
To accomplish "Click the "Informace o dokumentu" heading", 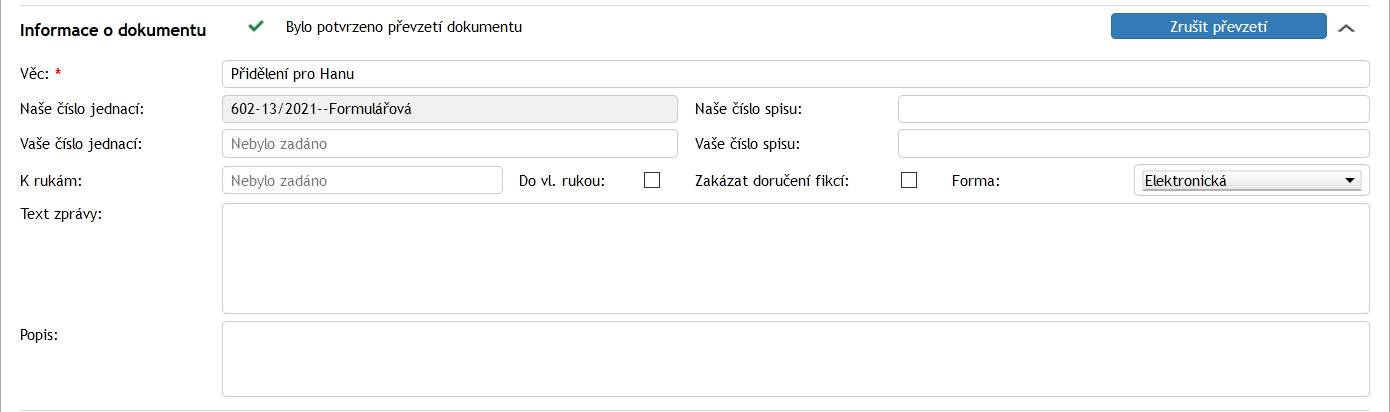I will [113, 30].
